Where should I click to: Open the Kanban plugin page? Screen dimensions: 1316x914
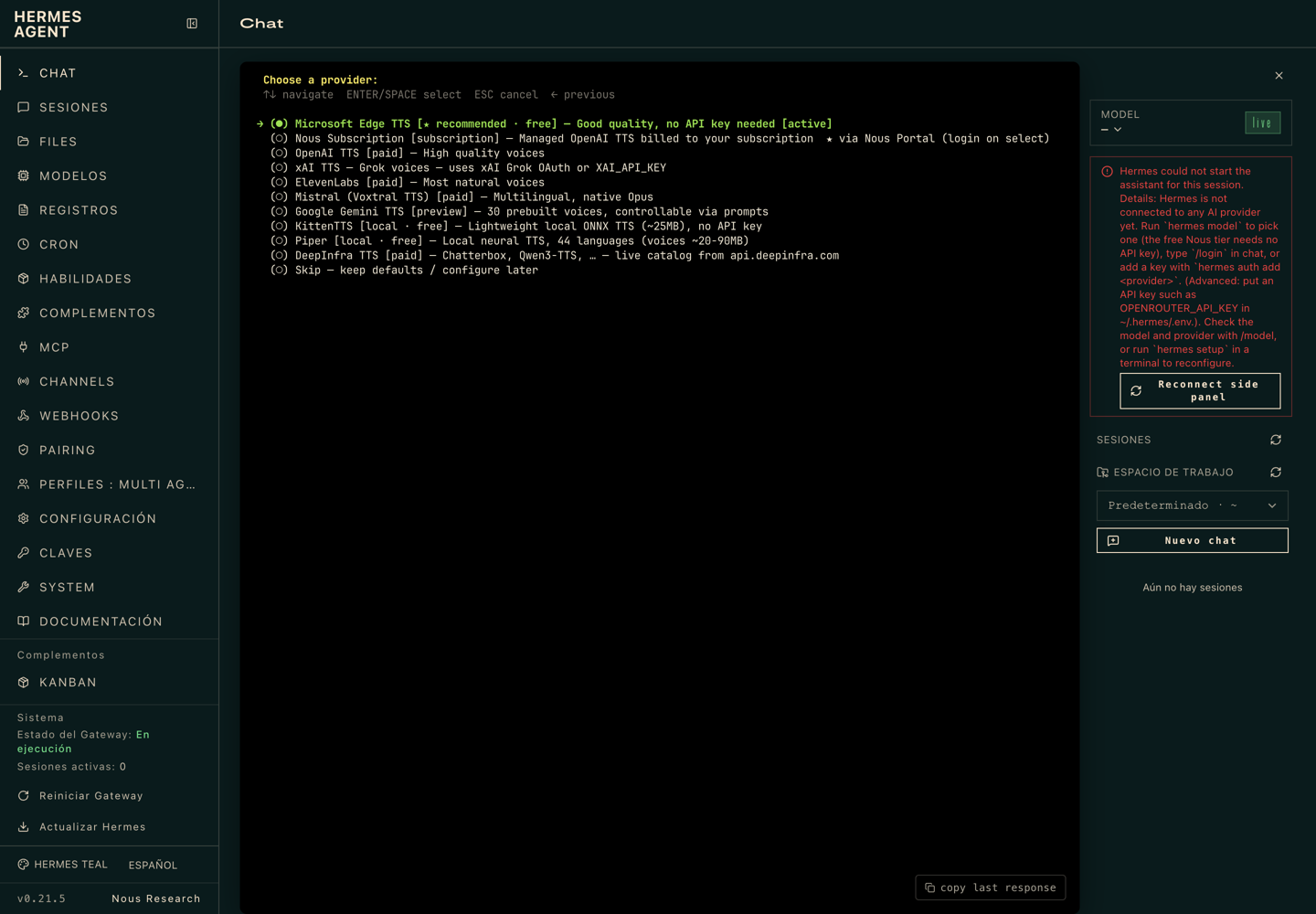(x=109, y=683)
